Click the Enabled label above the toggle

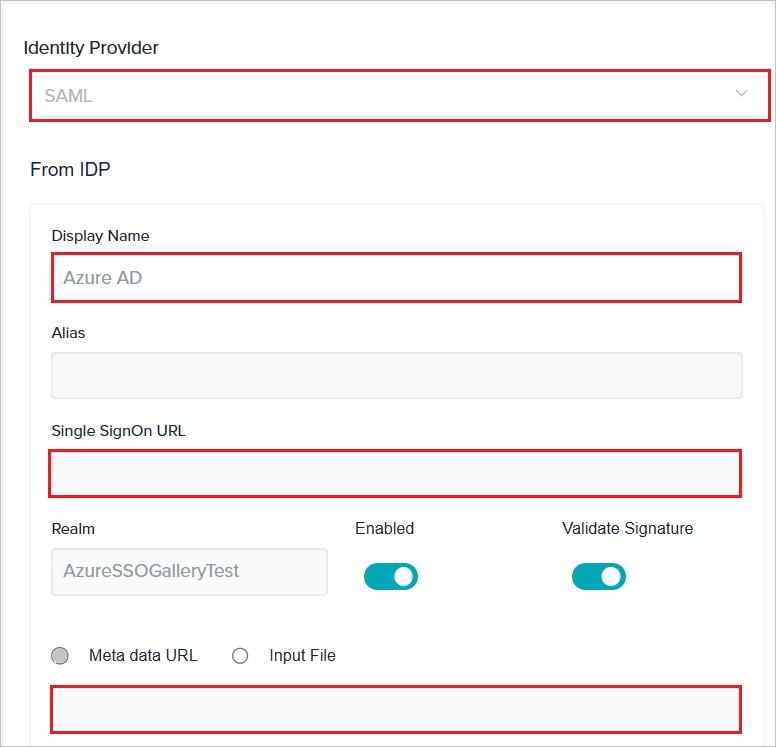point(385,528)
